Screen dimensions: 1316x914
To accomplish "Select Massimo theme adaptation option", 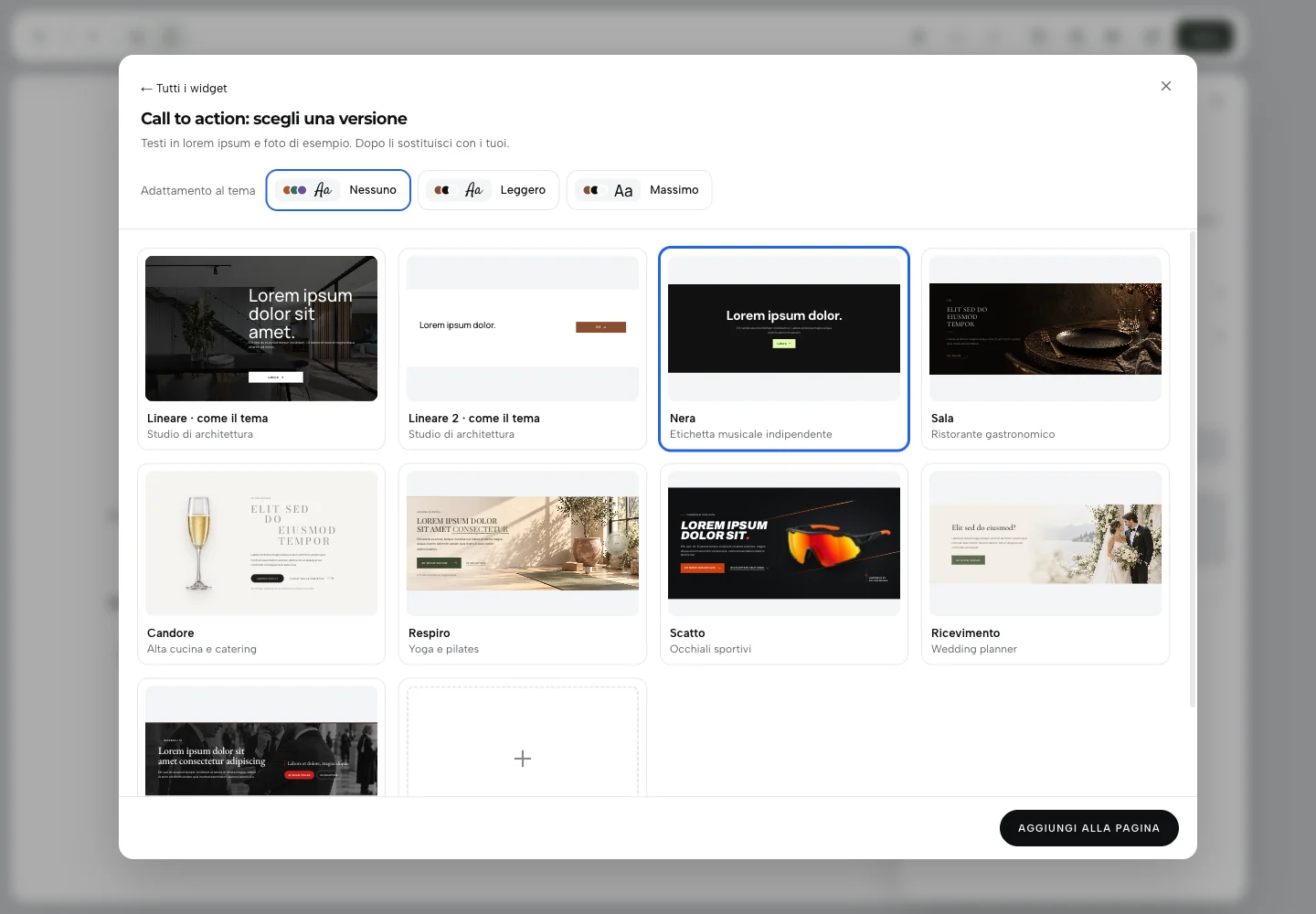I will (639, 190).
